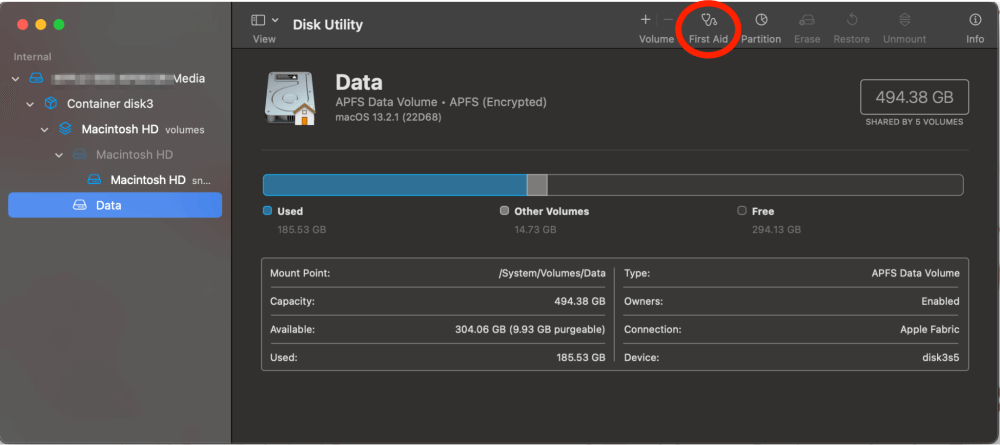This screenshot has width=1000, height=445.
Task: Click the Erase toolbar icon
Action: (x=807, y=21)
